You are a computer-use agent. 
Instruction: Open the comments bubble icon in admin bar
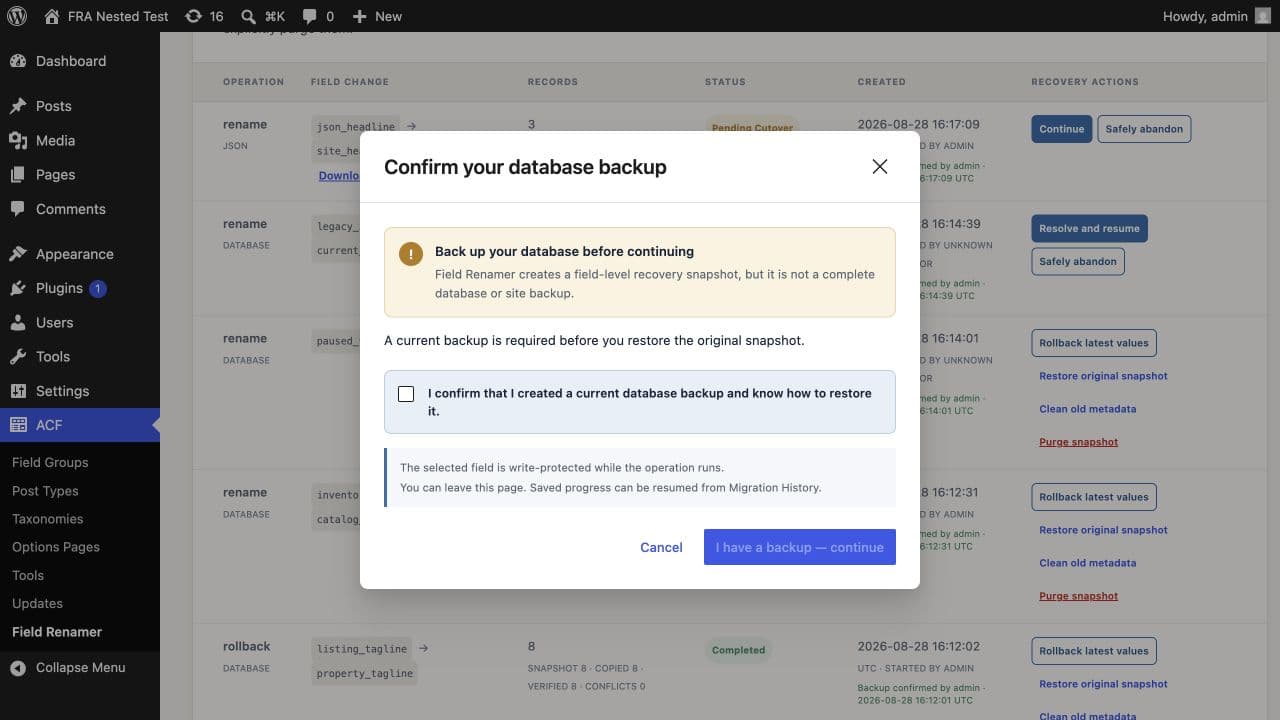pos(310,16)
